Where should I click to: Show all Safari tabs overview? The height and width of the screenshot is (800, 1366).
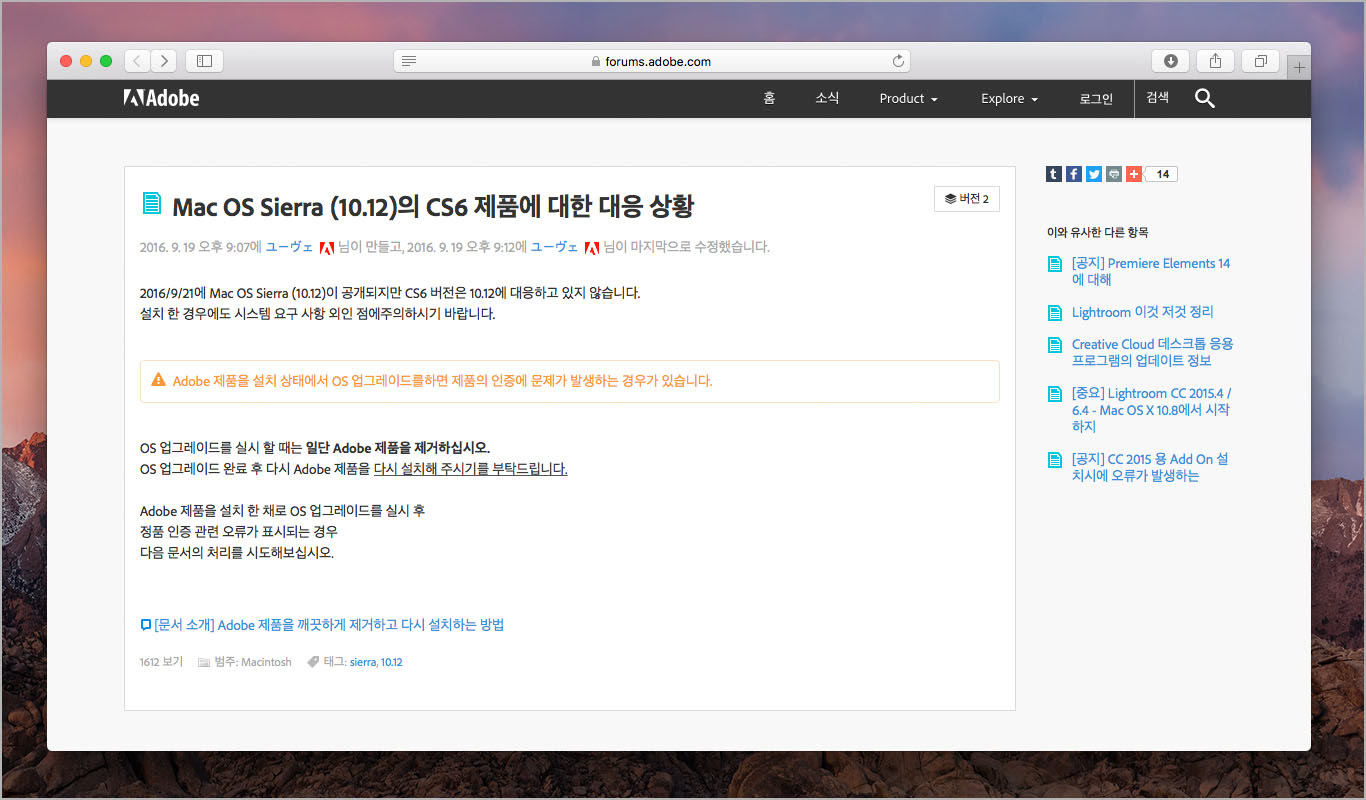[1260, 61]
